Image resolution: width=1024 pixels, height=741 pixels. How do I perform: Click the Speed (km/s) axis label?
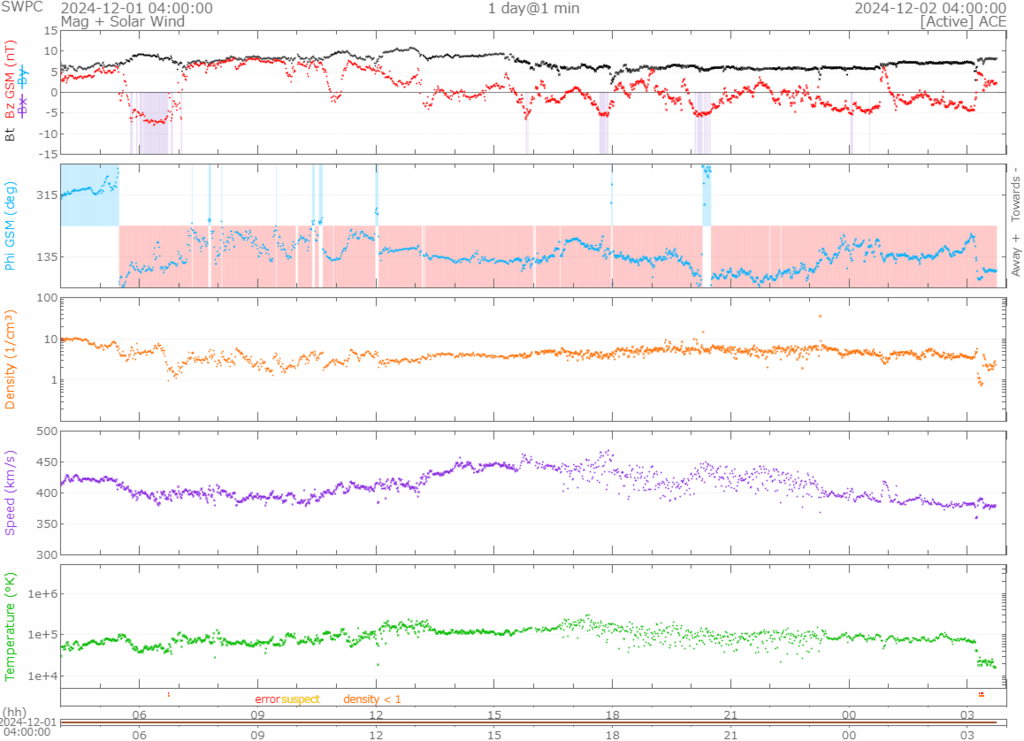(10, 493)
